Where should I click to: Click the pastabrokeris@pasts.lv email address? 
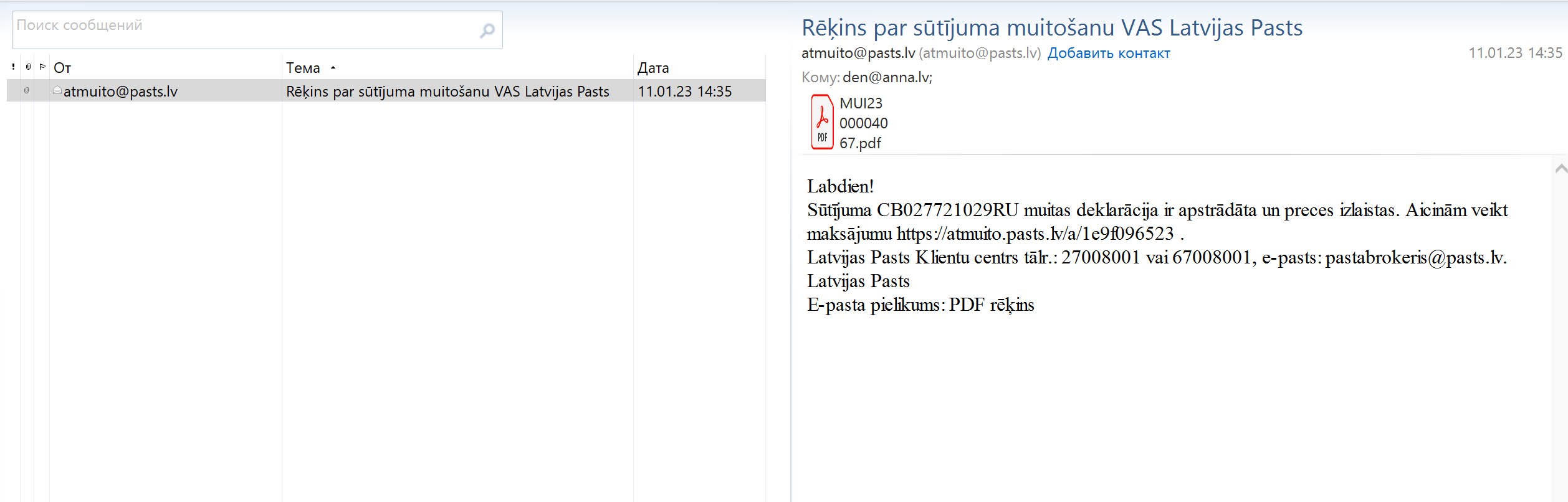click(x=1415, y=257)
